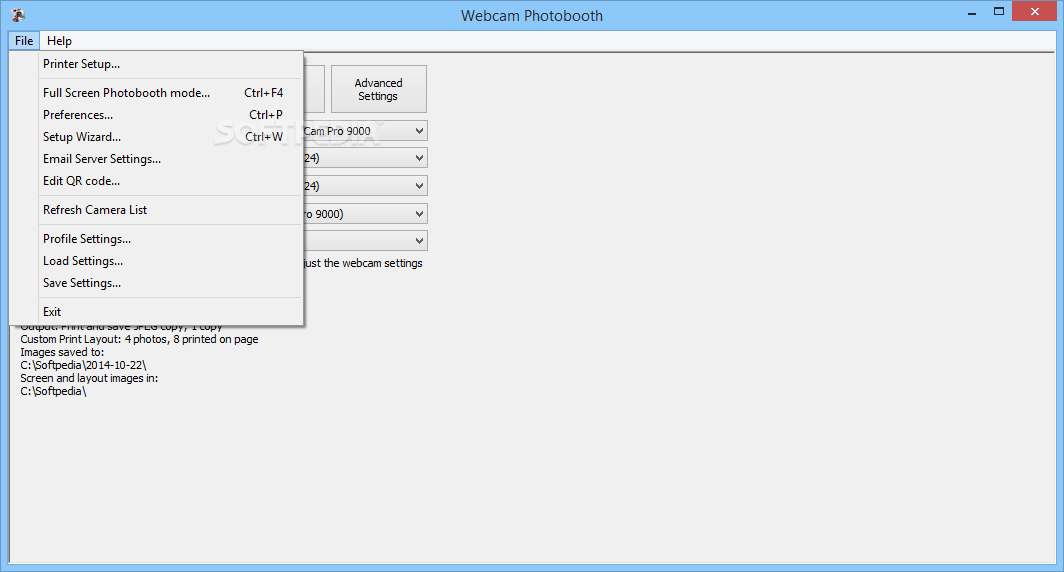Launch Setup Wizard... menu item
This screenshot has width=1064, height=572.
point(170,137)
